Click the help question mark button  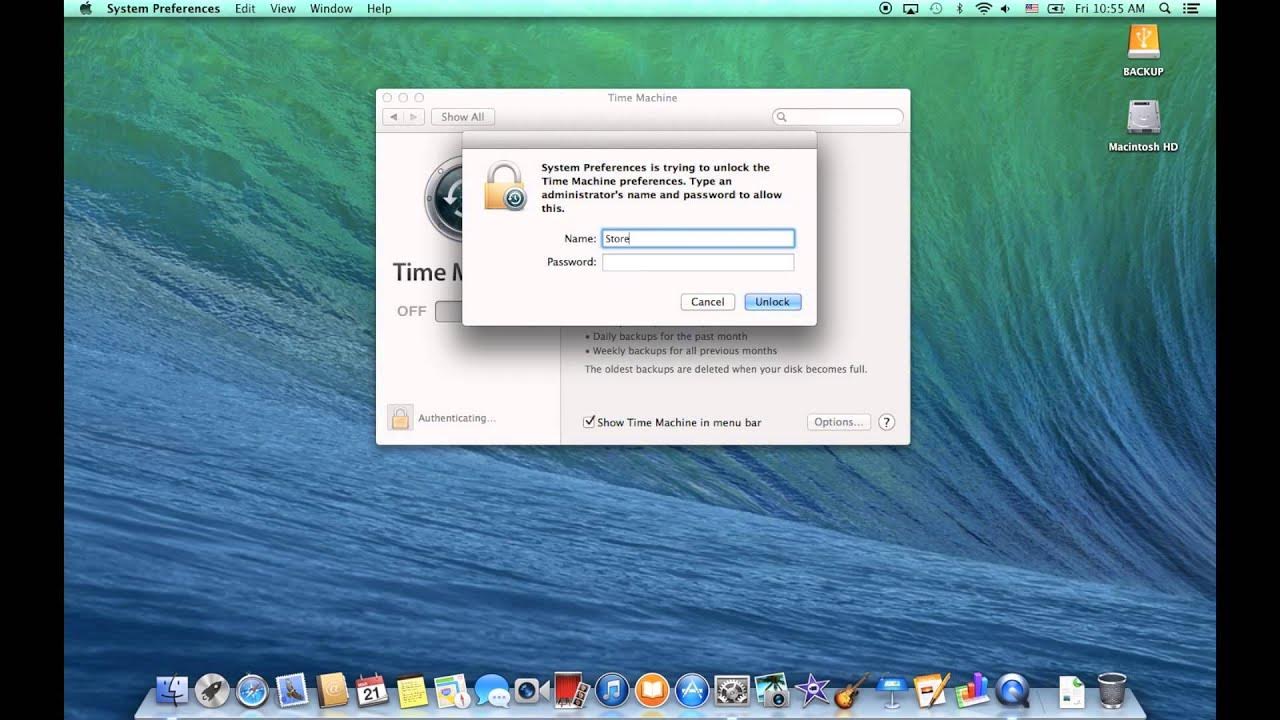886,422
